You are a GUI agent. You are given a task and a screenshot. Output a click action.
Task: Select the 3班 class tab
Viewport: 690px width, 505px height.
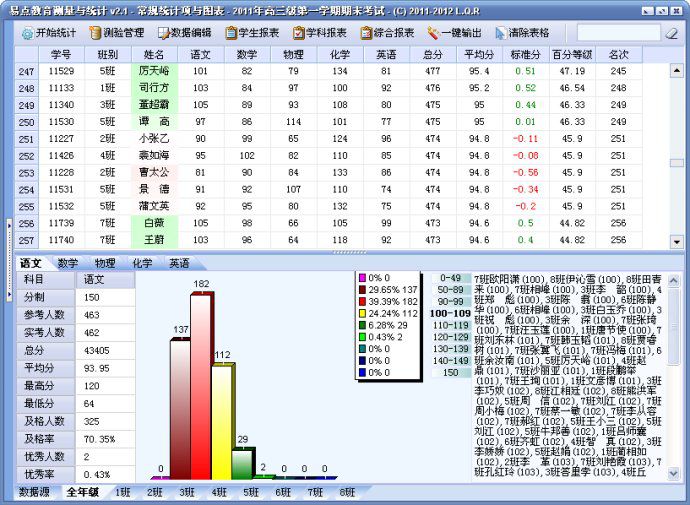(187, 492)
